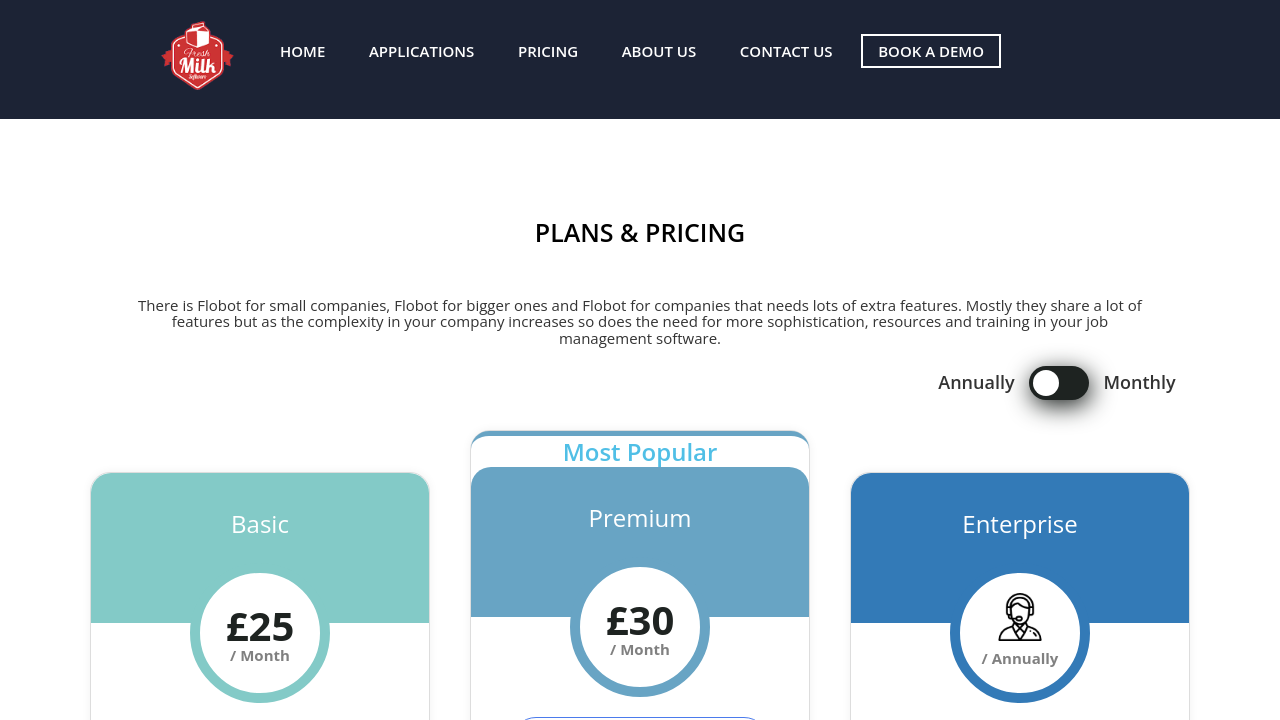The width and height of the screenshot is (1280, 720).
Task: Click the £25 Basic price circle
Action: pos(260,633)
